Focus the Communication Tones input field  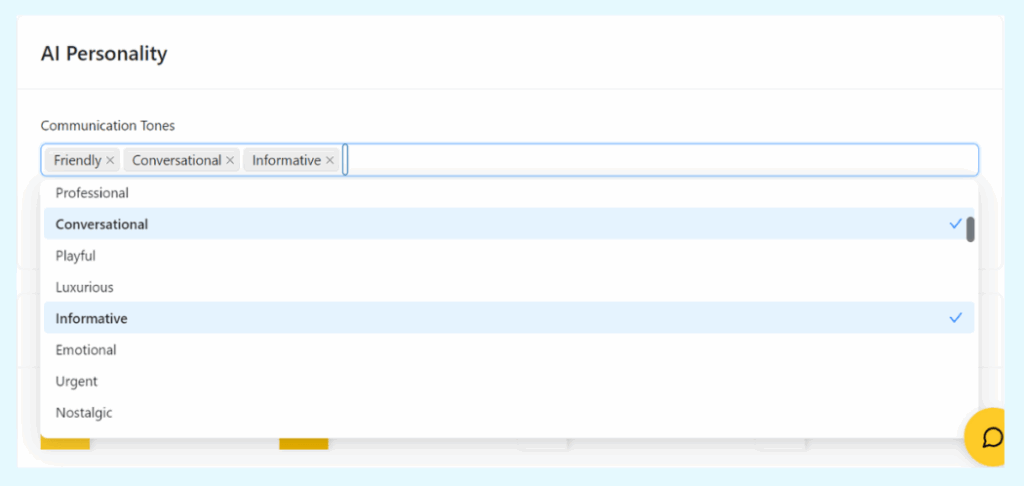pyautogui.click(x=660, y=160)
